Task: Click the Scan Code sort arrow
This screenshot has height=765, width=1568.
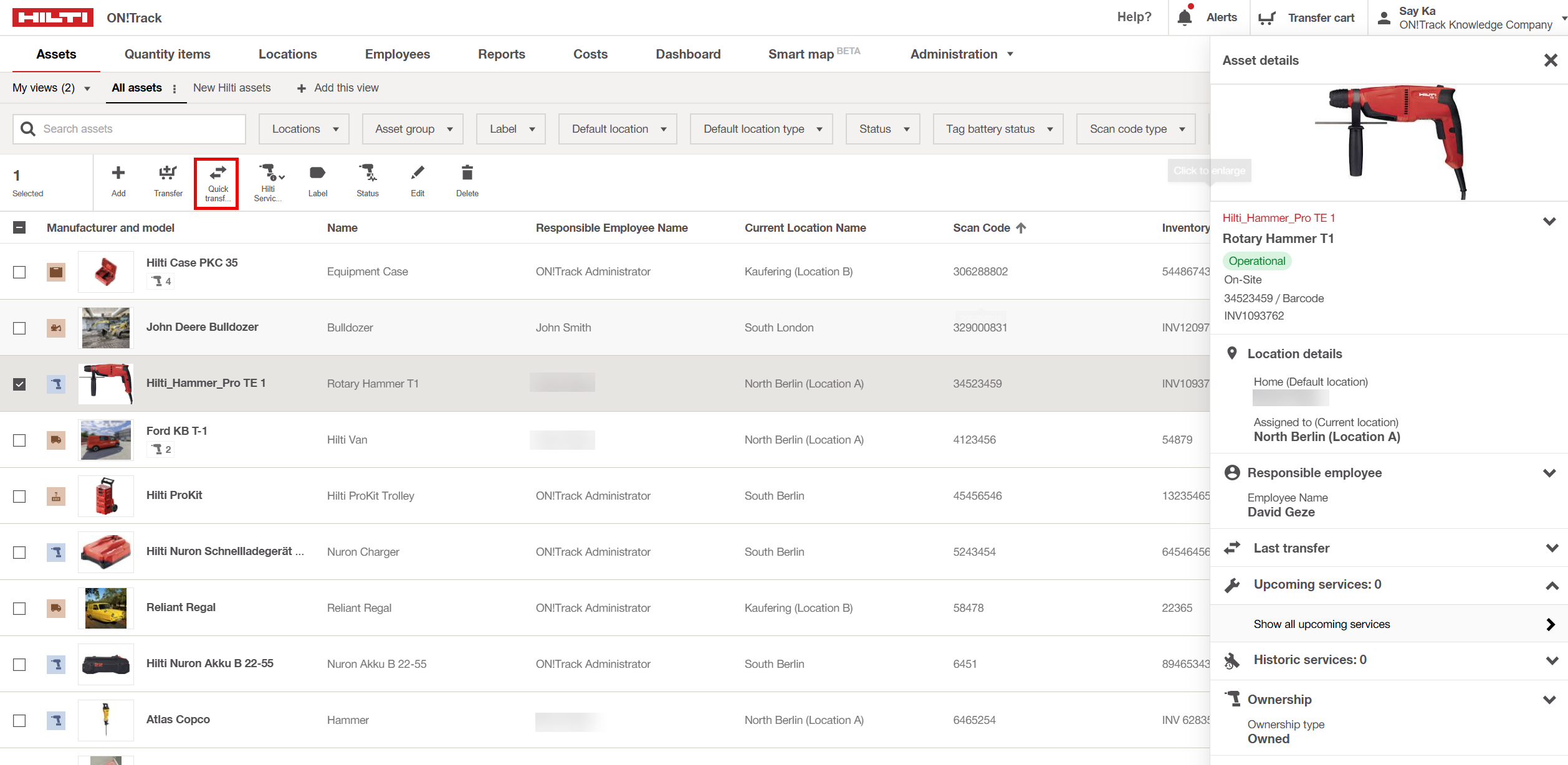Action: (1021, 228)
